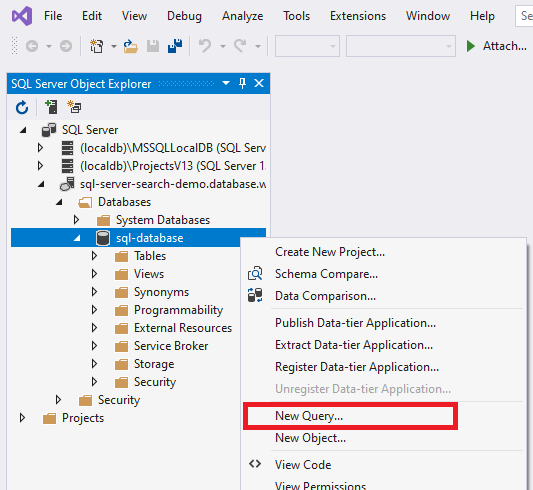Click the Open File toolbar icon

130,46
